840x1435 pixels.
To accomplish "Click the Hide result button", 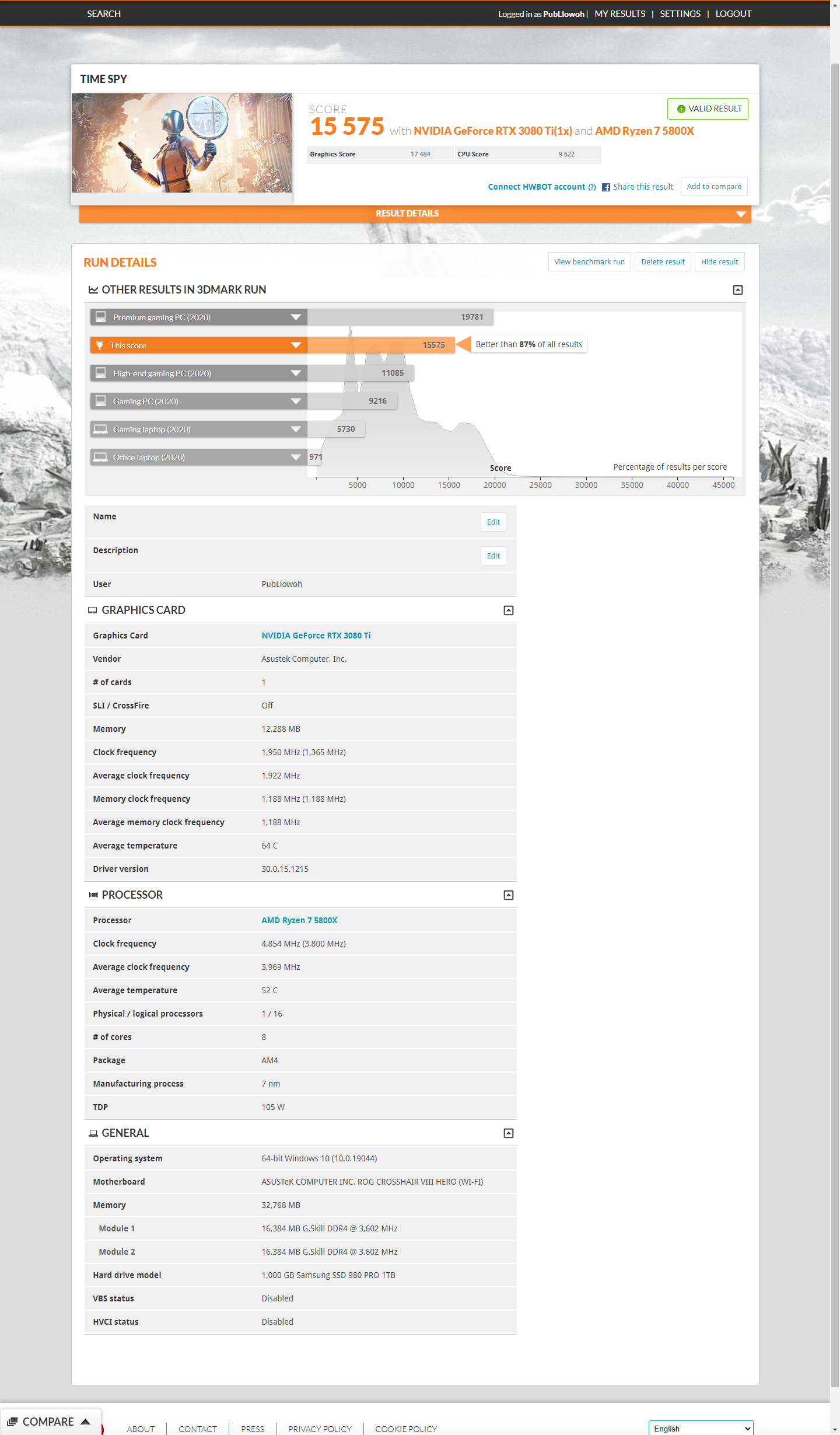I will pos(719,262).
